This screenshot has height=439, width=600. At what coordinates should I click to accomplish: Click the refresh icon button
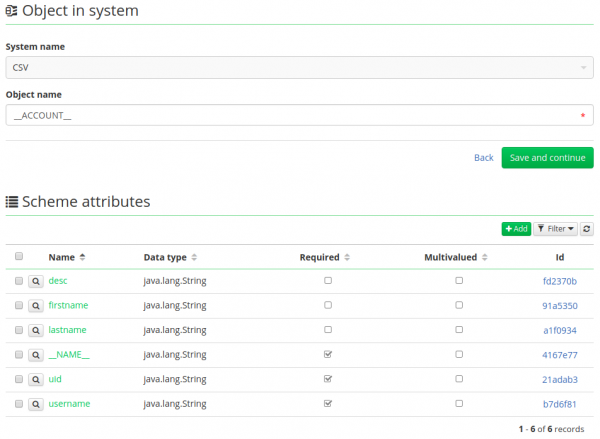(586, 229)
